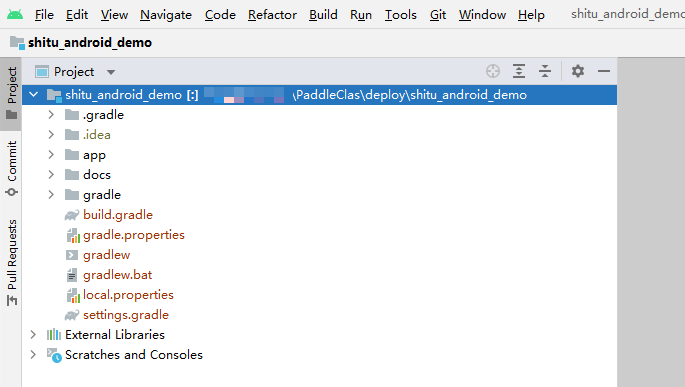Toggle the Project tool window tab
Viewport: 685px width, 387px height.
pyautogui.click(x=11, y=93)
